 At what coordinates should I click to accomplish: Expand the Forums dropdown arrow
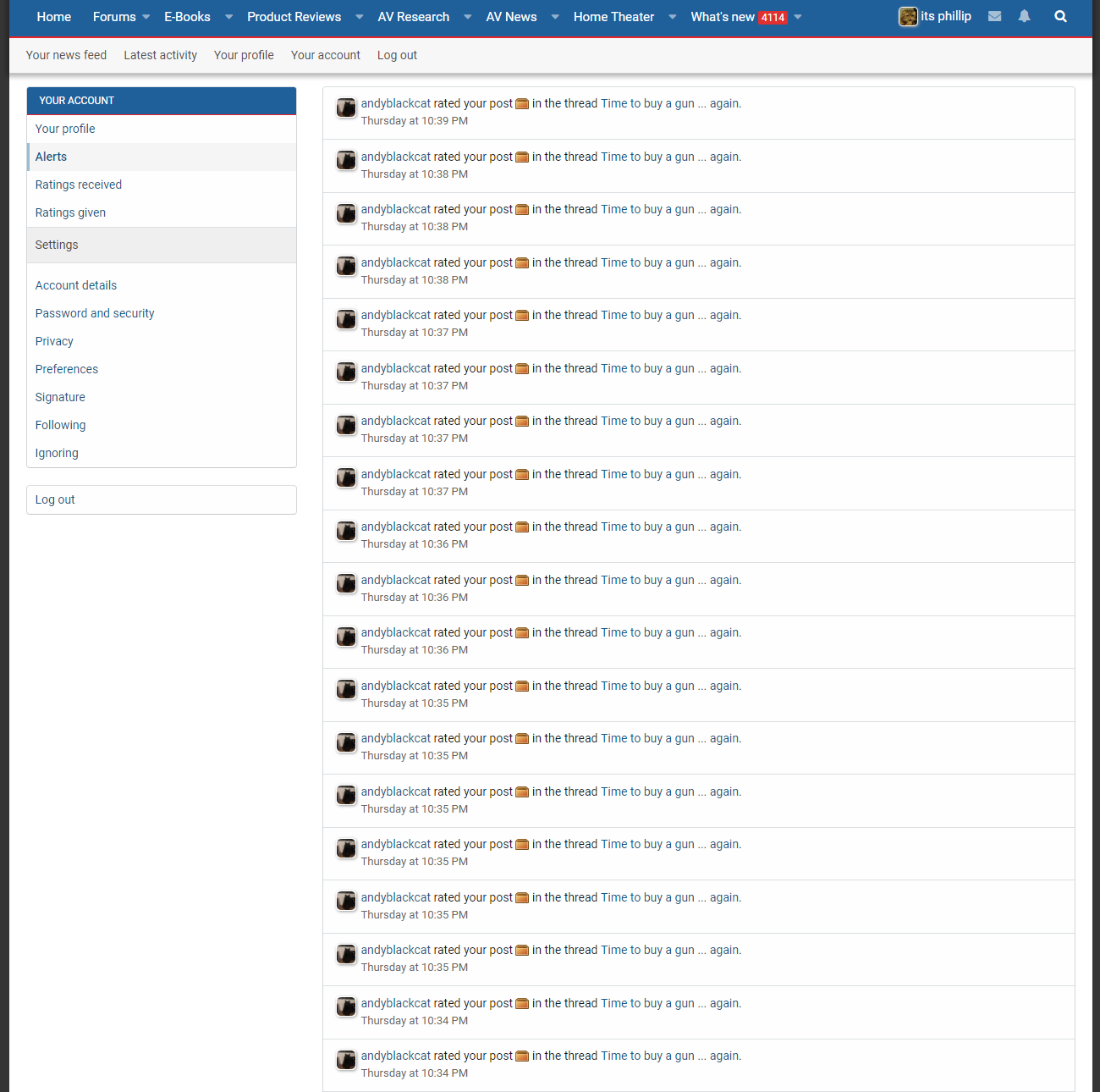tap(146, 17)
